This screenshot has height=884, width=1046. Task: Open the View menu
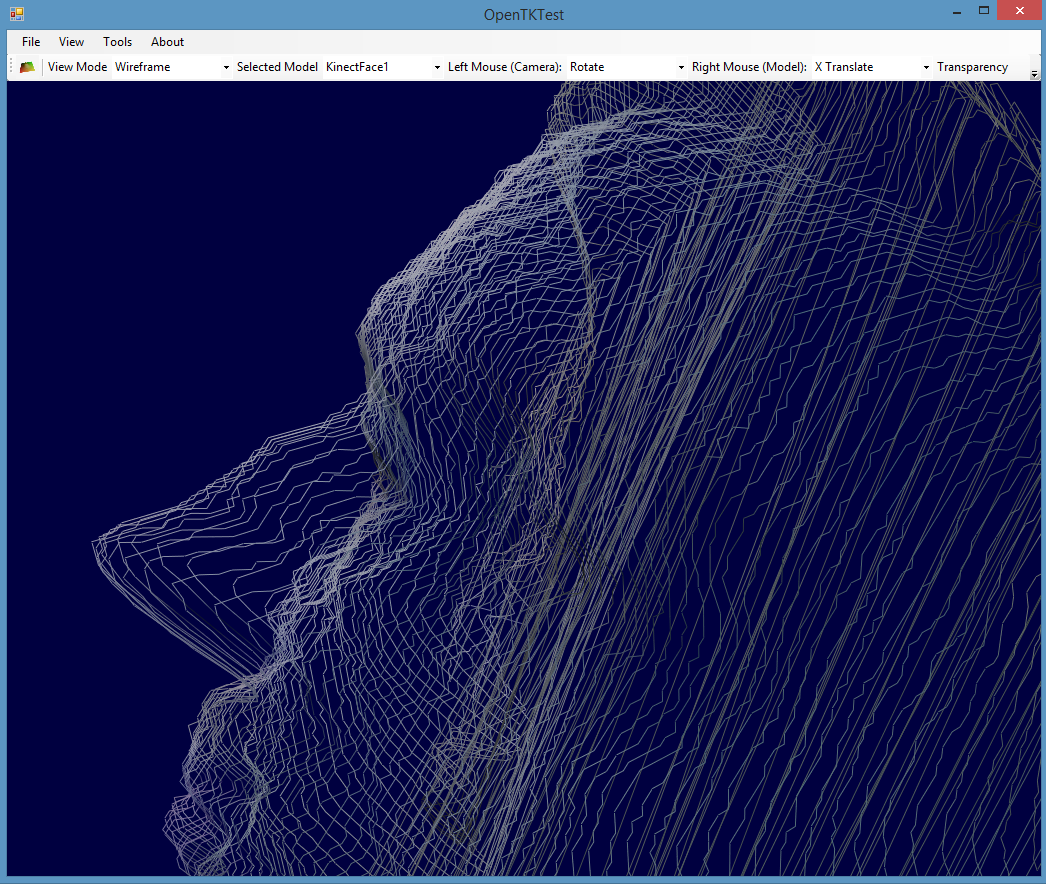click(x=71, y=41)
